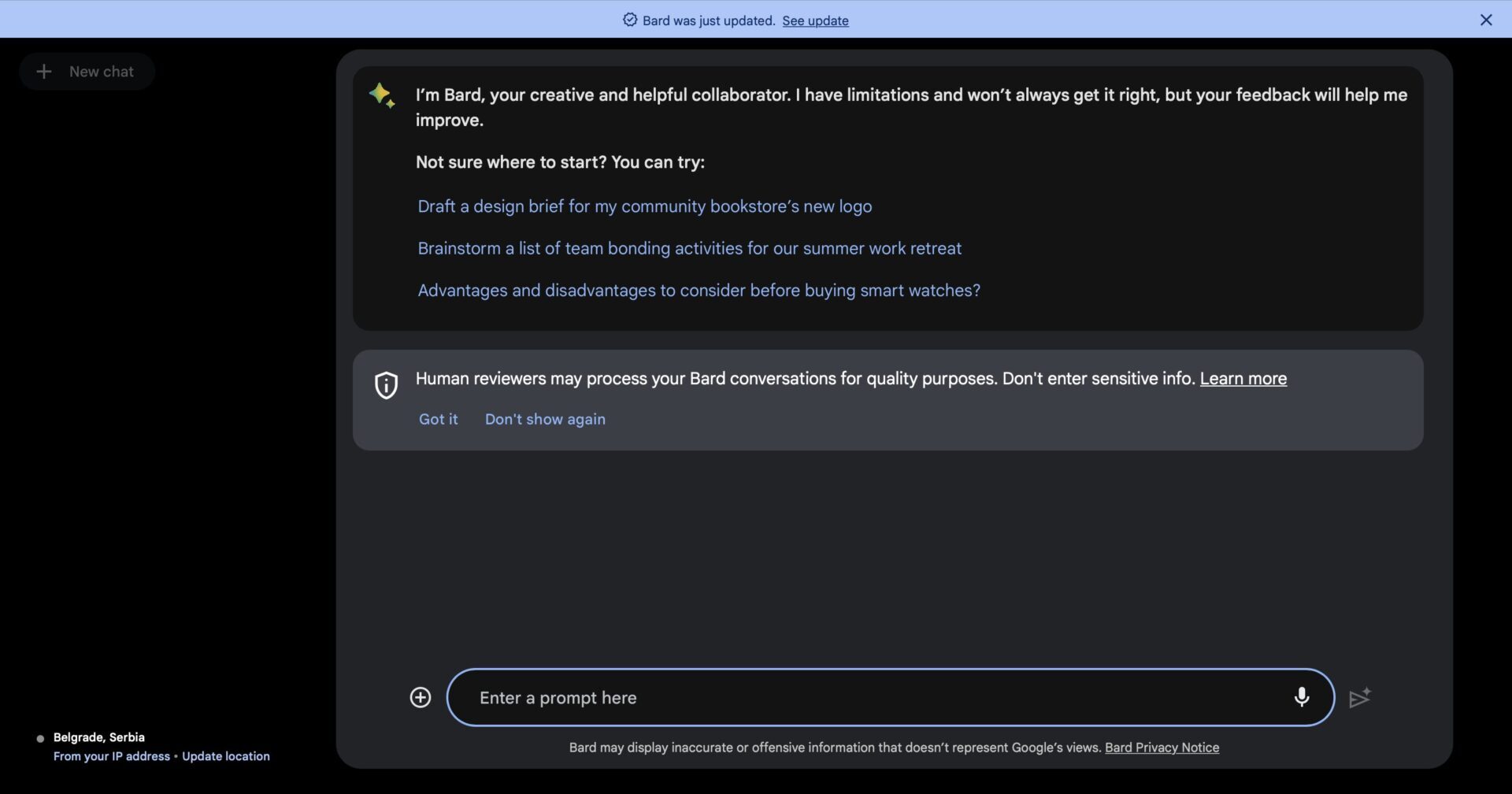Dismiss the Bard update banner
The height and width of the screenshot is (794, 1512).
tap(1486, 20)
